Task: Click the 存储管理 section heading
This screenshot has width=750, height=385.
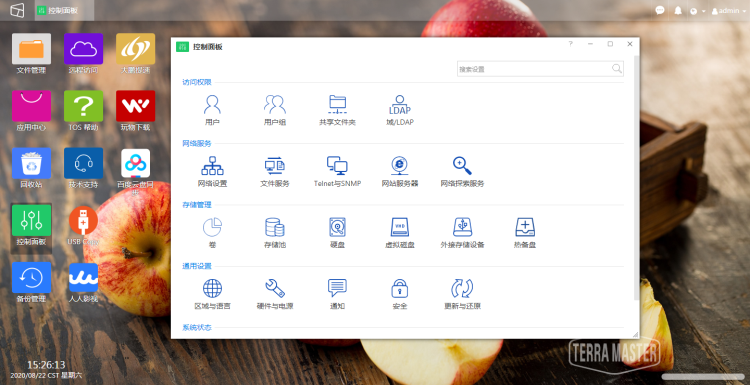Action: [x=197, y=205]
